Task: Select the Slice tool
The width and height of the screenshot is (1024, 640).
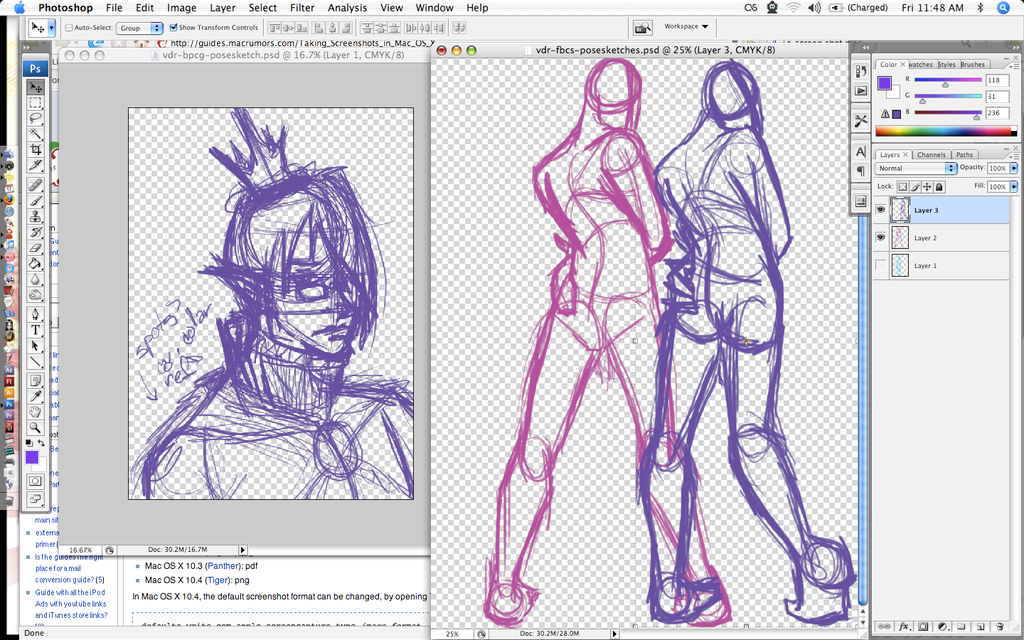Action: coord(35,165)
